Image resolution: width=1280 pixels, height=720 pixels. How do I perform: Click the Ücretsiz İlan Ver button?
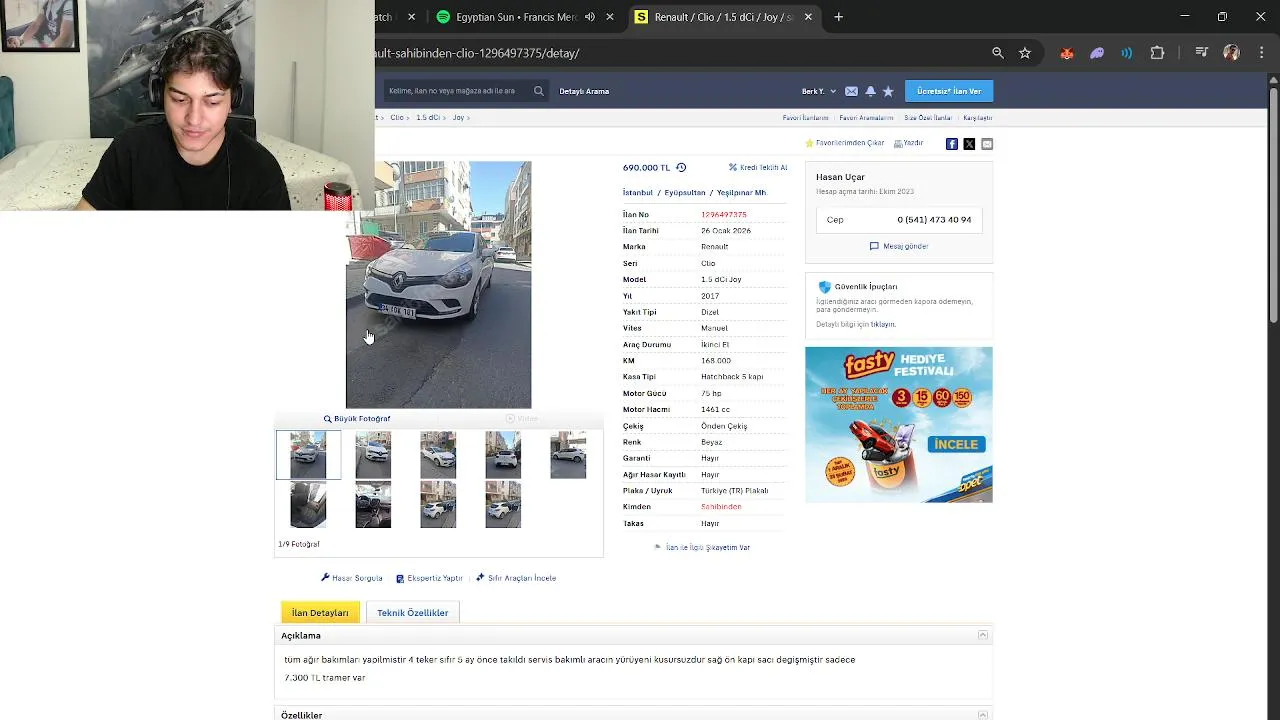click(x=949, y=91)
